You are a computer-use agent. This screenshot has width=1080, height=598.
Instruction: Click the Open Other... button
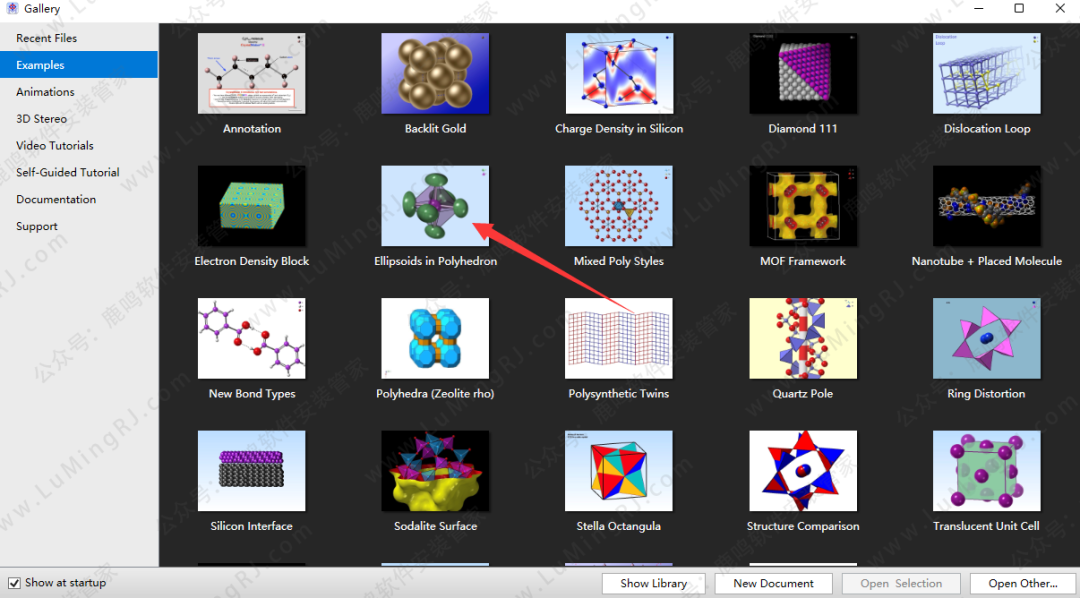pyautogui.click(x=1022, y=583)
